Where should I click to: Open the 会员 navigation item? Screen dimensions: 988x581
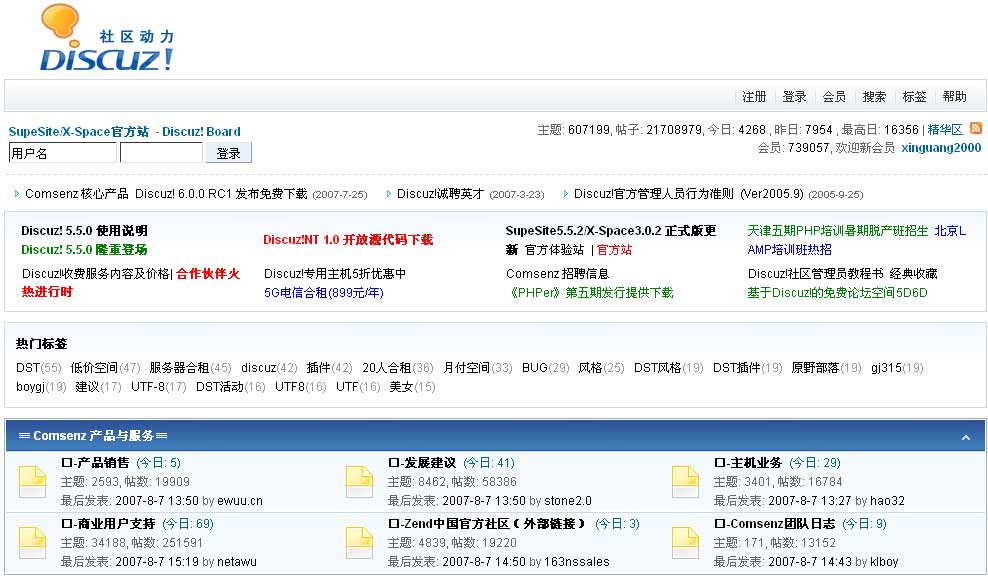tap(834, 96)
